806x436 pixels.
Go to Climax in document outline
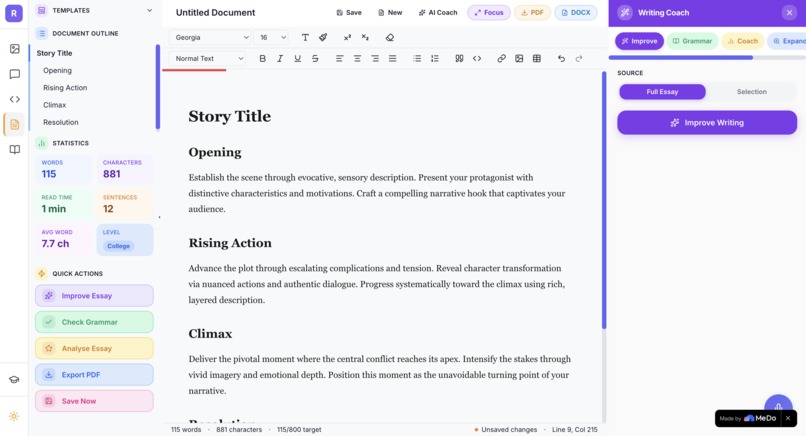click(54, 105)
